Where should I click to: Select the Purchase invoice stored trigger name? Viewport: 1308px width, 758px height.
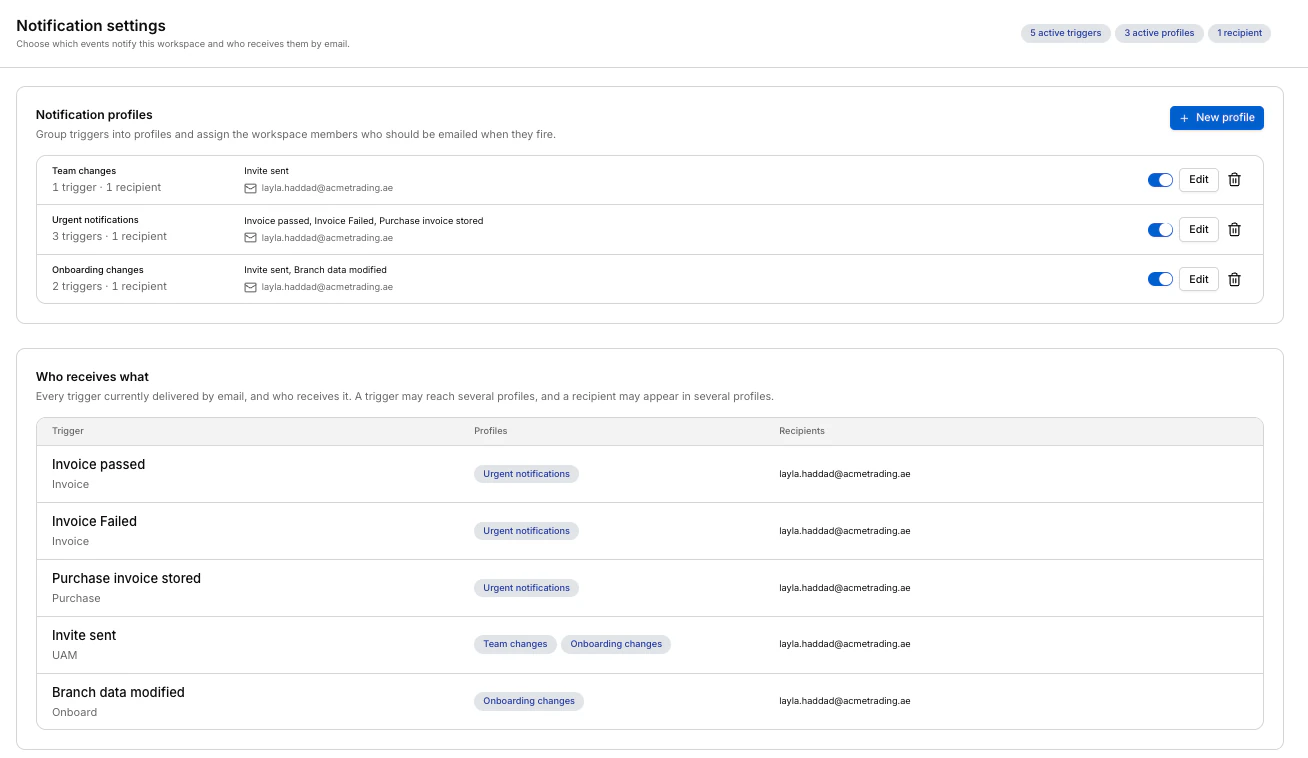(127, 579)
